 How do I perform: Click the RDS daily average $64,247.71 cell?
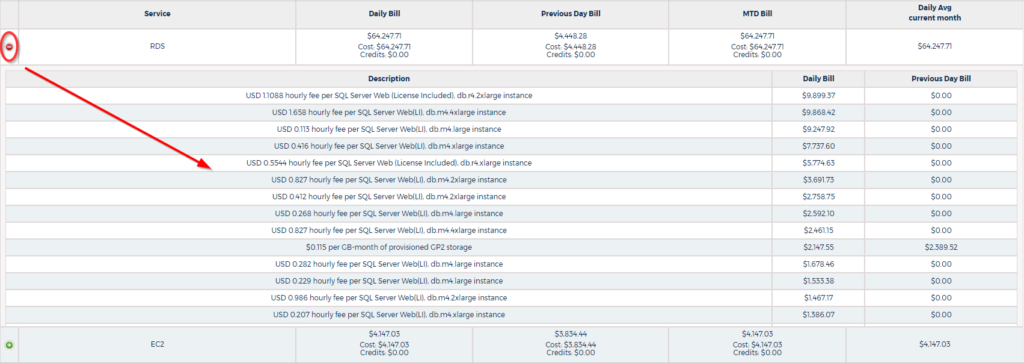(x=935, y=47)
